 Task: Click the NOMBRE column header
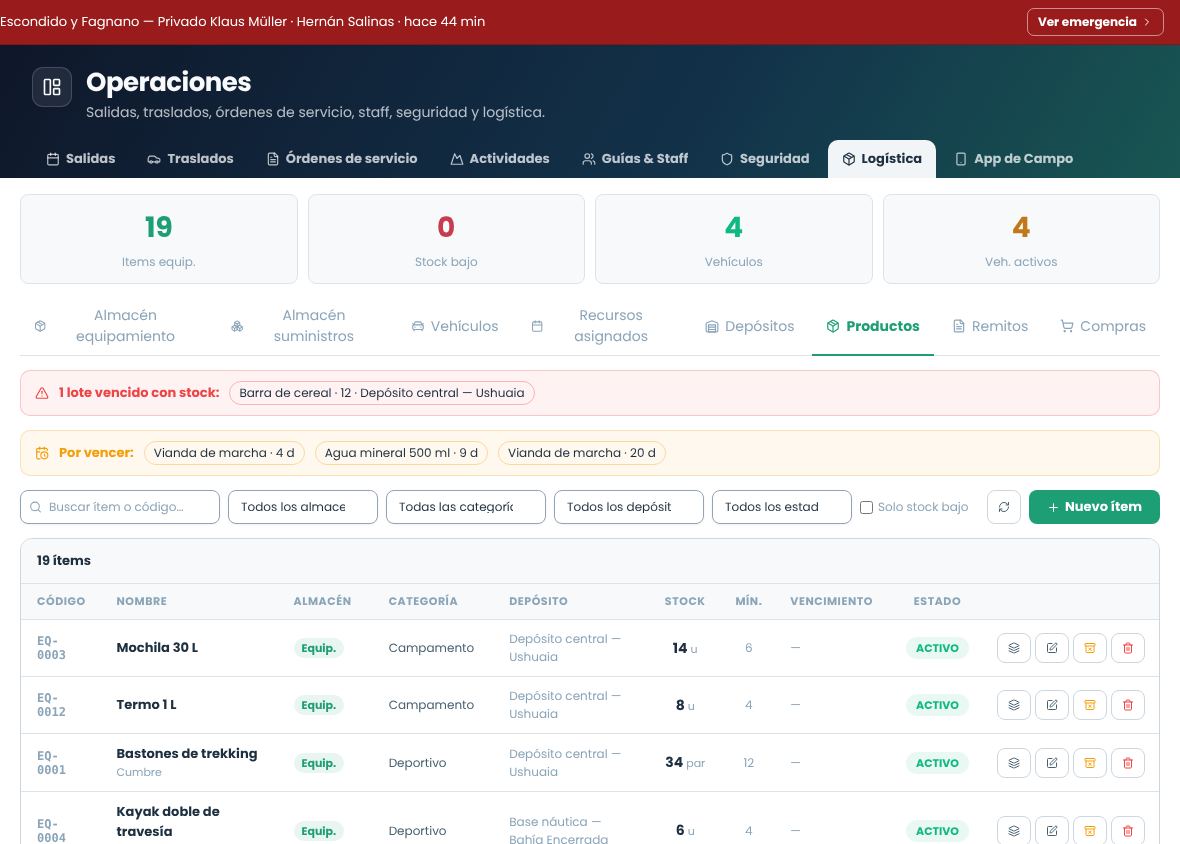point(141,601)
